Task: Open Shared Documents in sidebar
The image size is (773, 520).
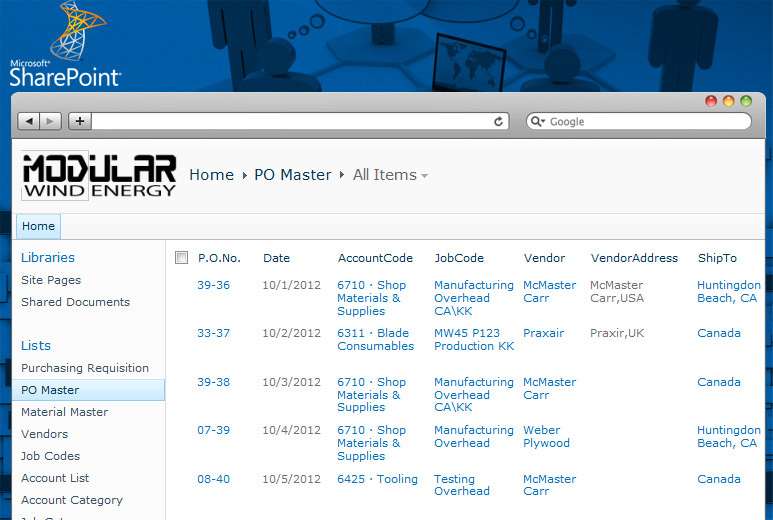Action: tap(75, 302)
